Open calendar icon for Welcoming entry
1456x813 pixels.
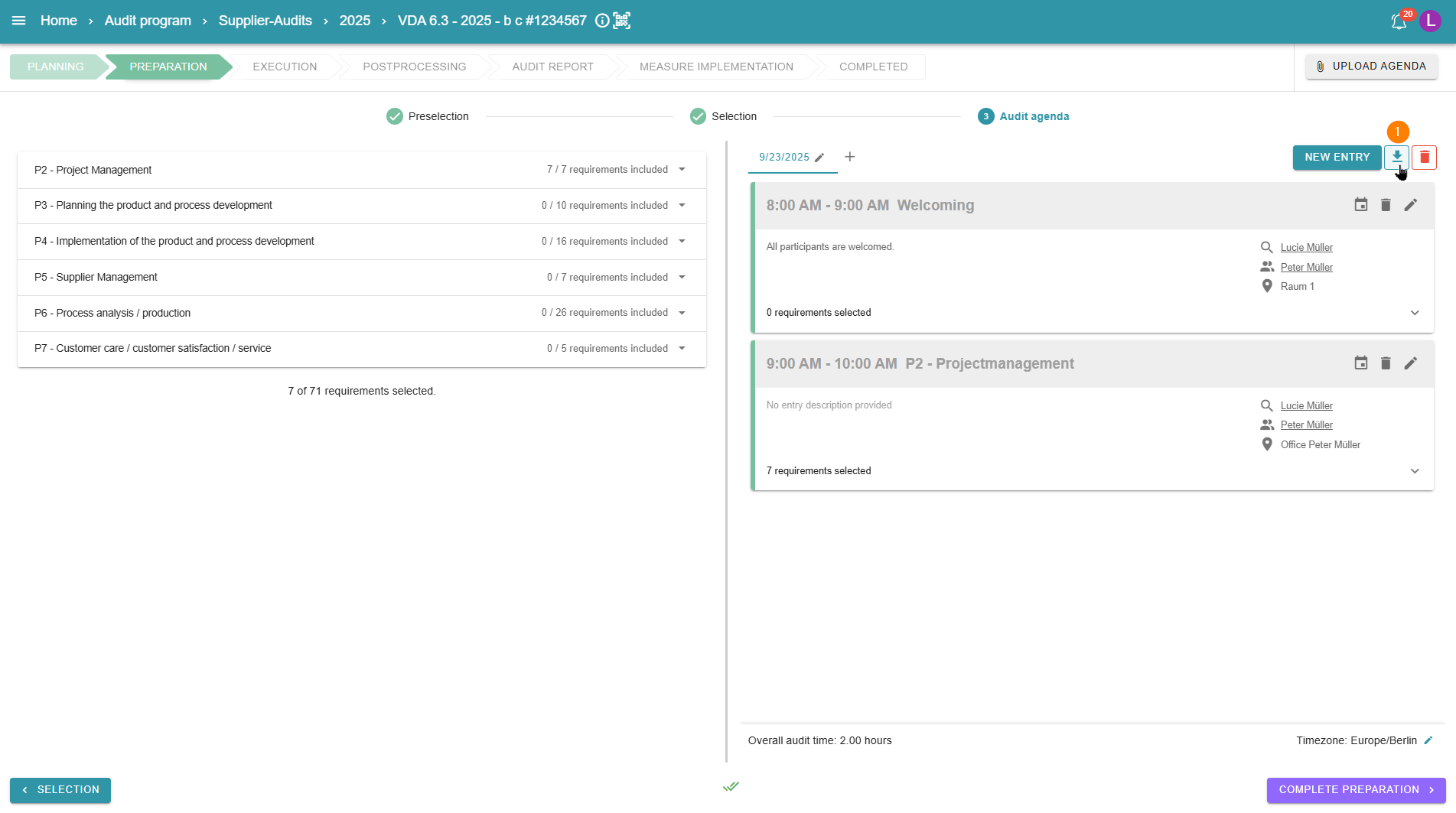click(x=1360, y=205)
